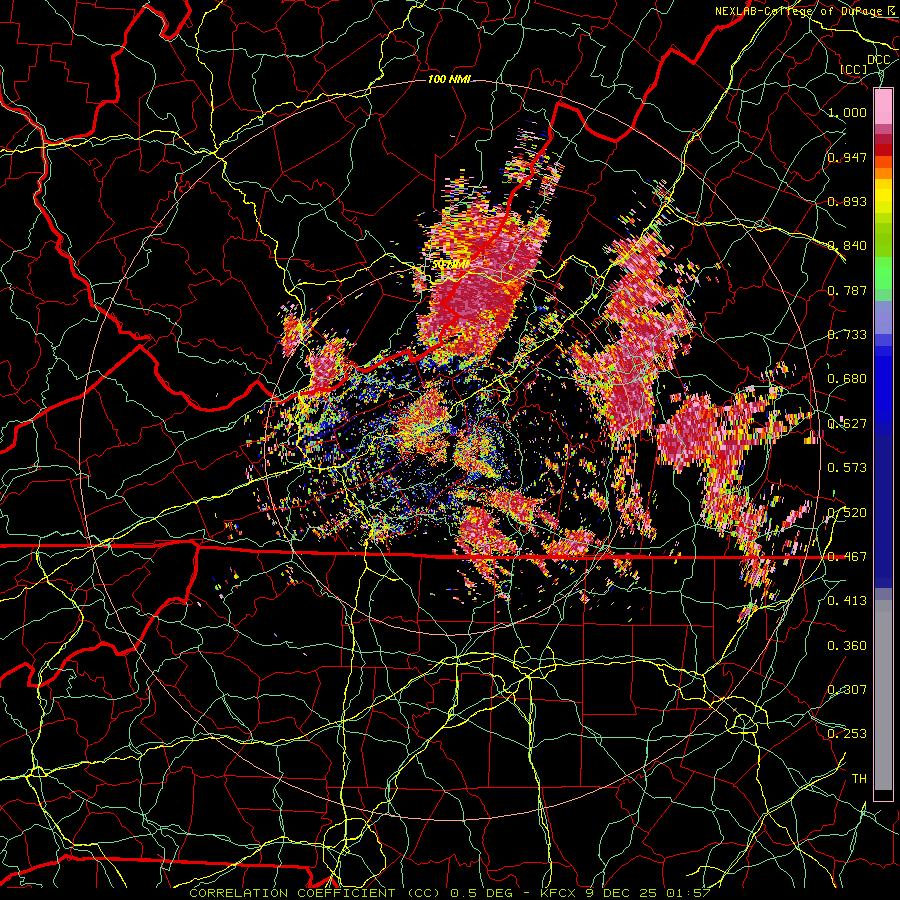The image size is (900, 900).
Task: Click the 9 DEC 25 01:57 timestamp
Action: [648, 893]
